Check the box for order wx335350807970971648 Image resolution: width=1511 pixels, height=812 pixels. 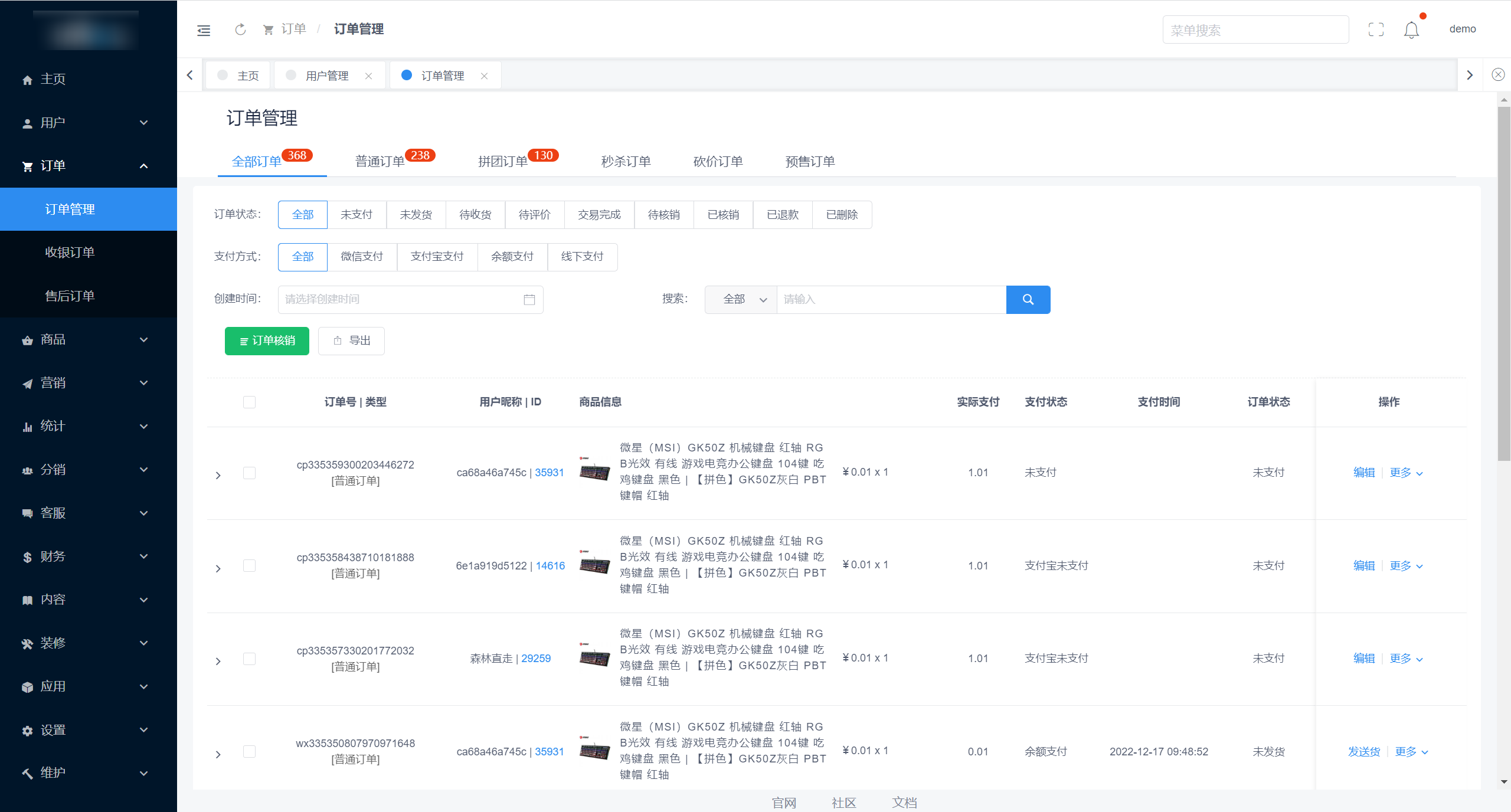249,751
